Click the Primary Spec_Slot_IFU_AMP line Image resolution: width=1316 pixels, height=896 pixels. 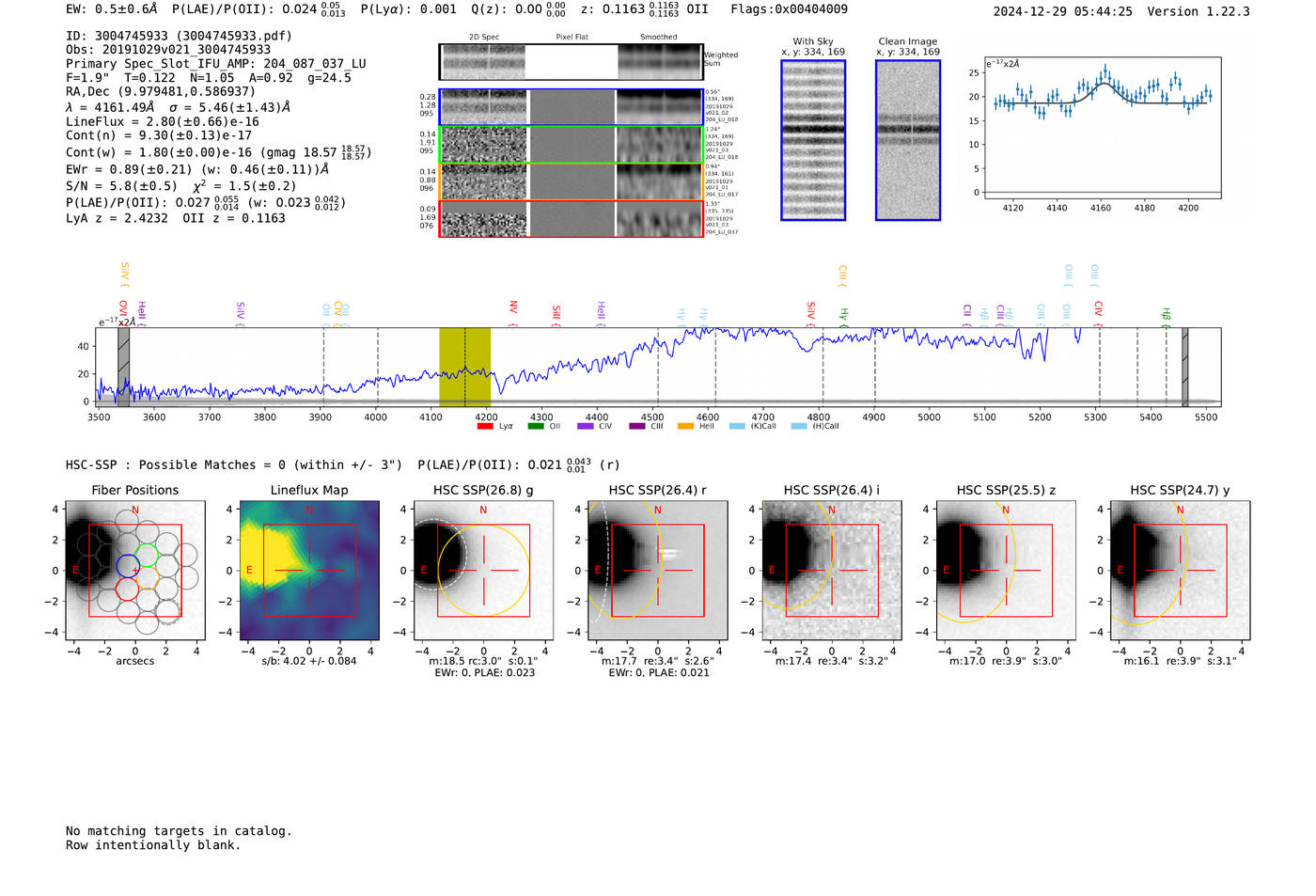coord(216,64)
